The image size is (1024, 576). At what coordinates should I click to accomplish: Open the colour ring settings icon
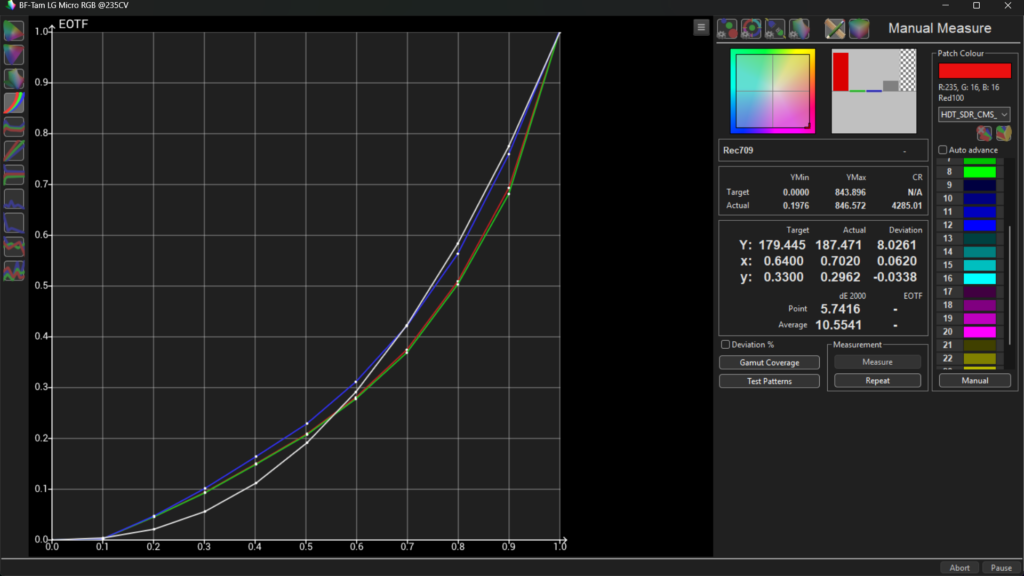(751, 29)
